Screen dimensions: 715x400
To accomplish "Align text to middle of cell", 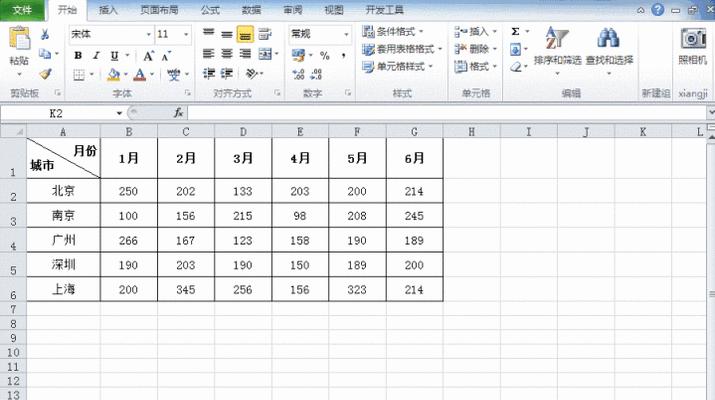I will point(227,34).
